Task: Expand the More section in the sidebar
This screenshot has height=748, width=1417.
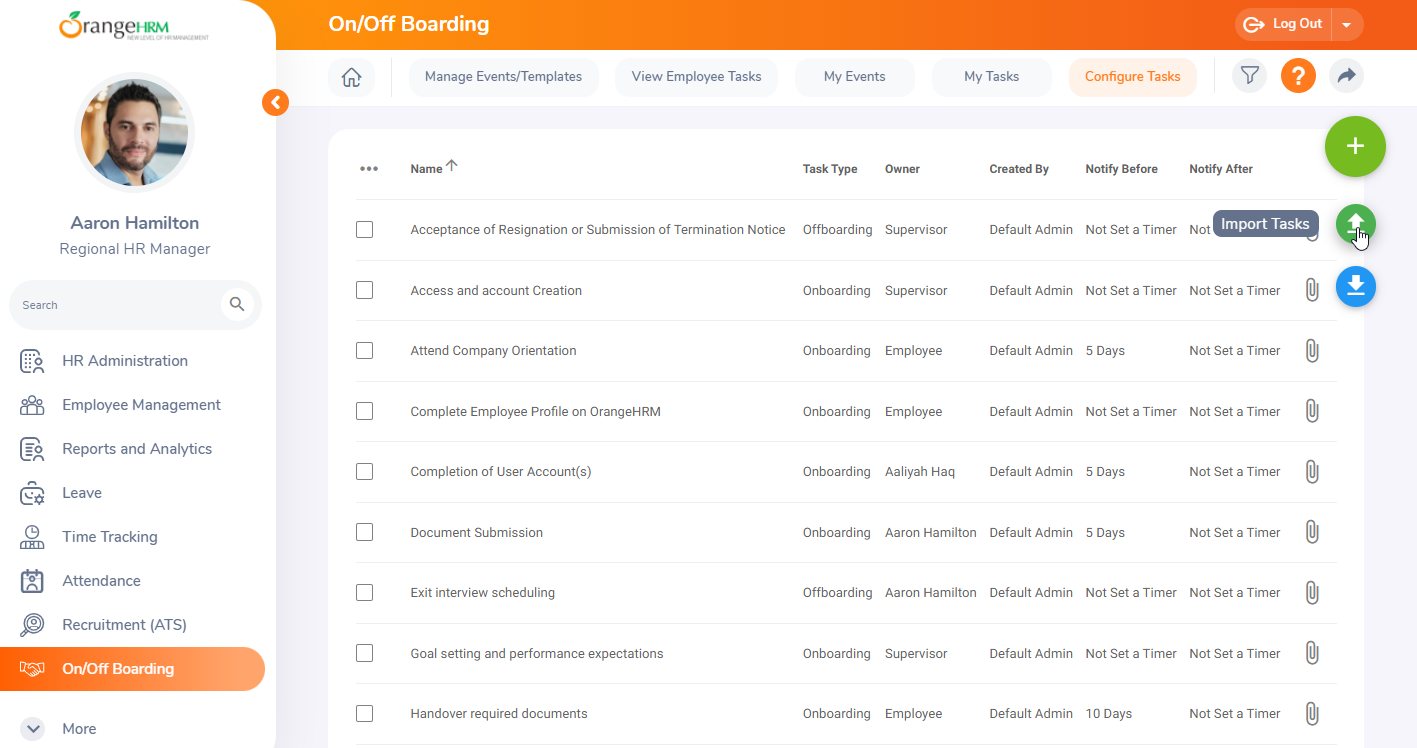Action: pyautogui.click(x=33, y=729)
